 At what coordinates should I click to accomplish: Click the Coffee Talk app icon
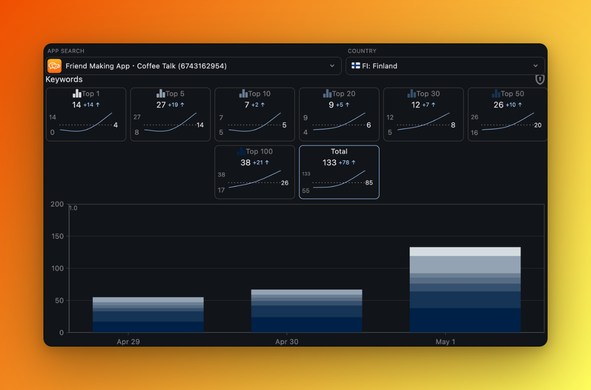point(54,66)
